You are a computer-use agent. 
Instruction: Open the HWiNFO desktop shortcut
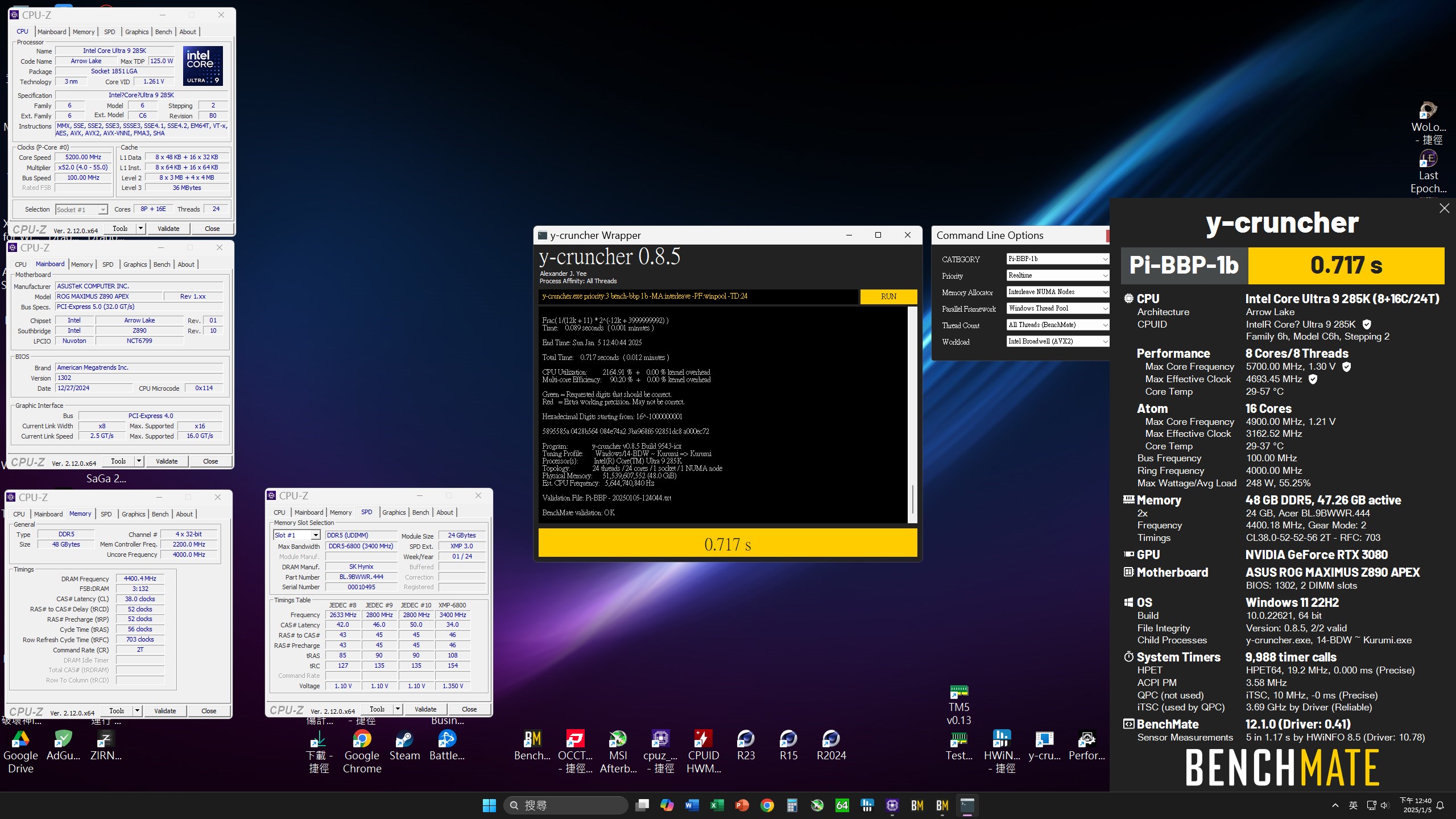(x=1002, y=751)
